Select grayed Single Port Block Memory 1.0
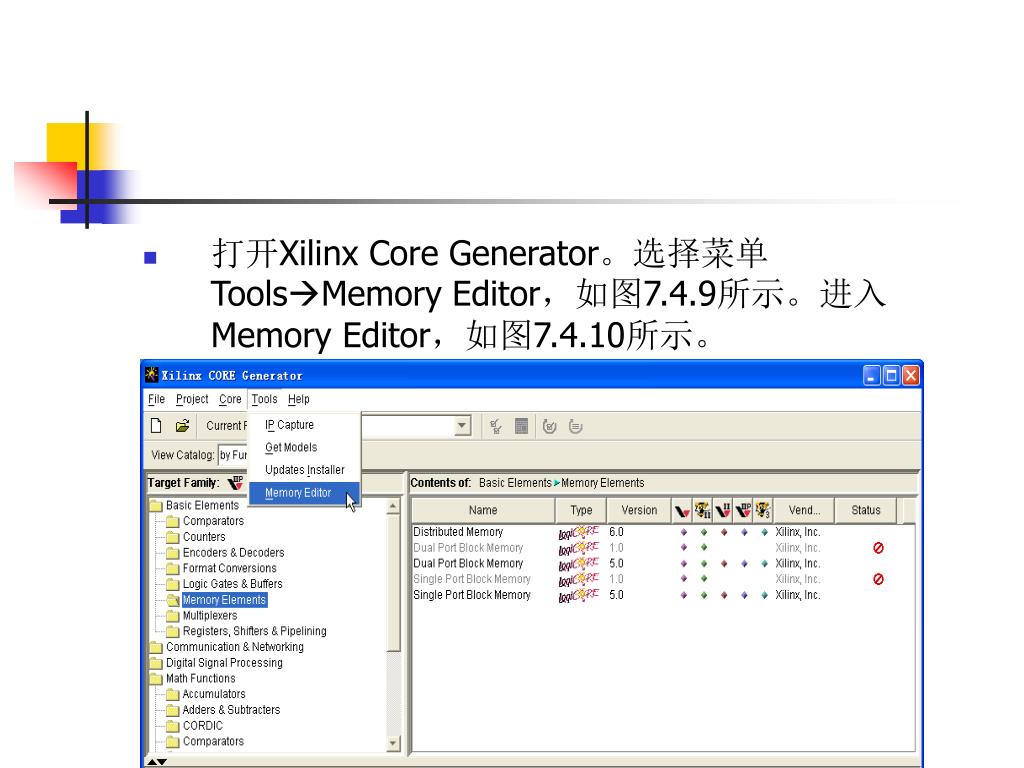 click(663, 579)
